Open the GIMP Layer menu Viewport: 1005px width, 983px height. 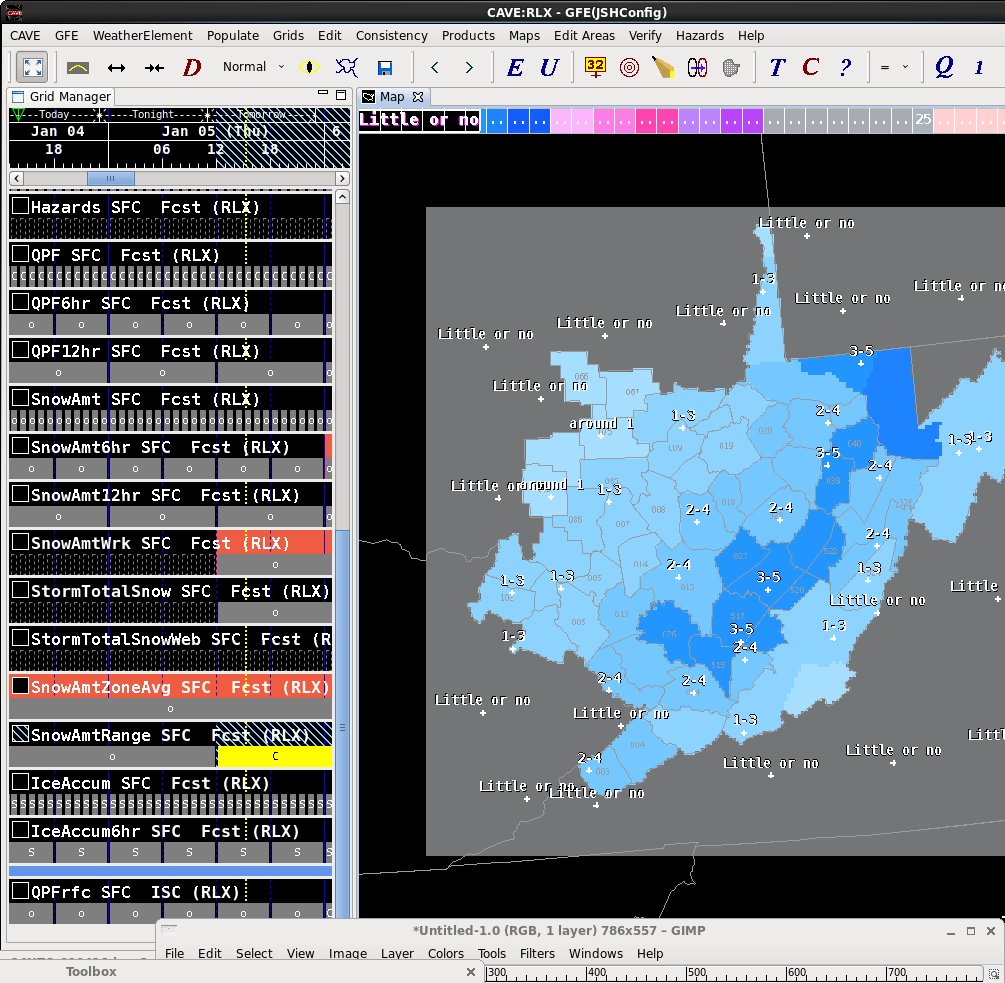tap(397, 953)
